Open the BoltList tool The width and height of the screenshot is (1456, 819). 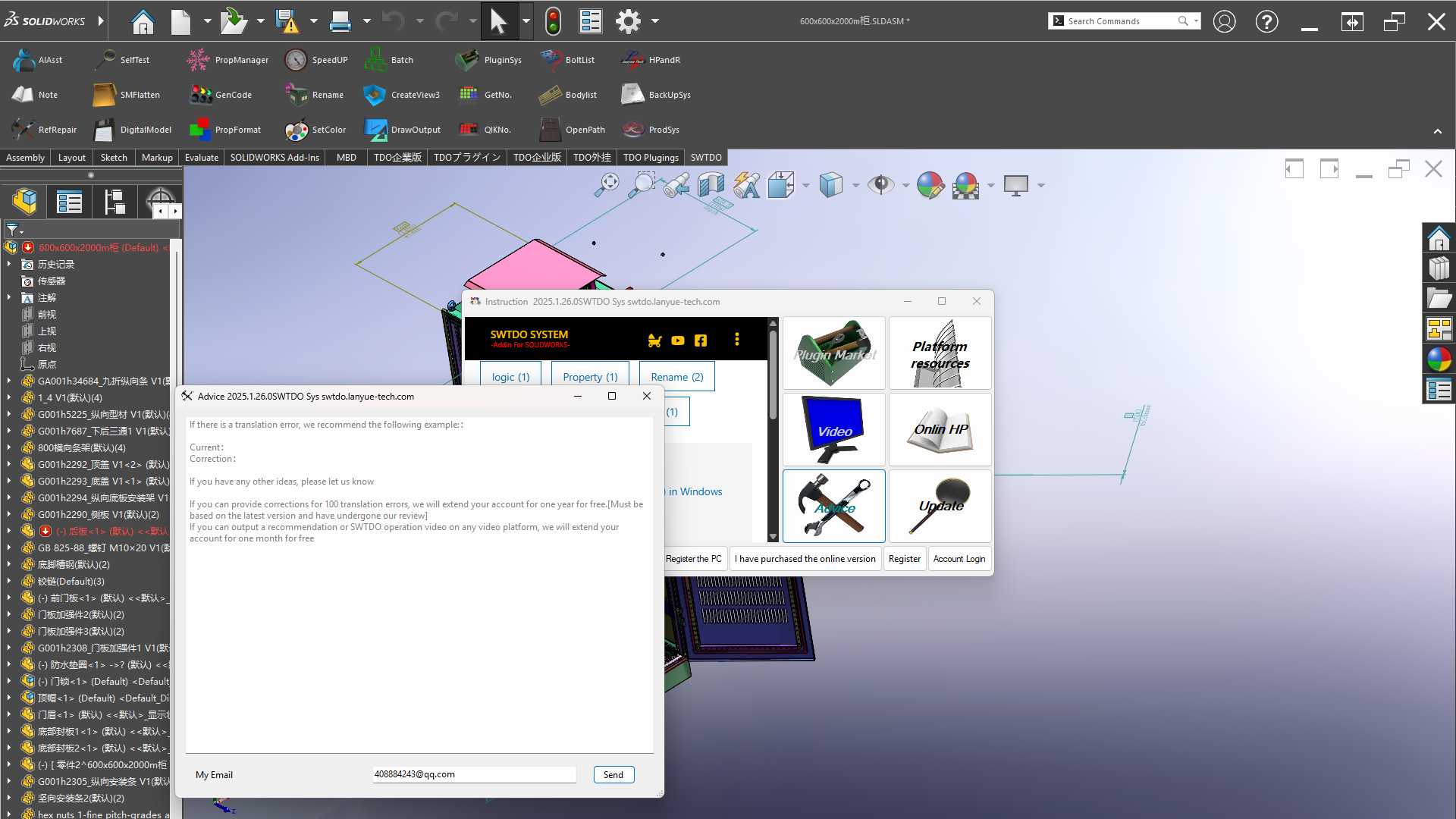[550, 60]
